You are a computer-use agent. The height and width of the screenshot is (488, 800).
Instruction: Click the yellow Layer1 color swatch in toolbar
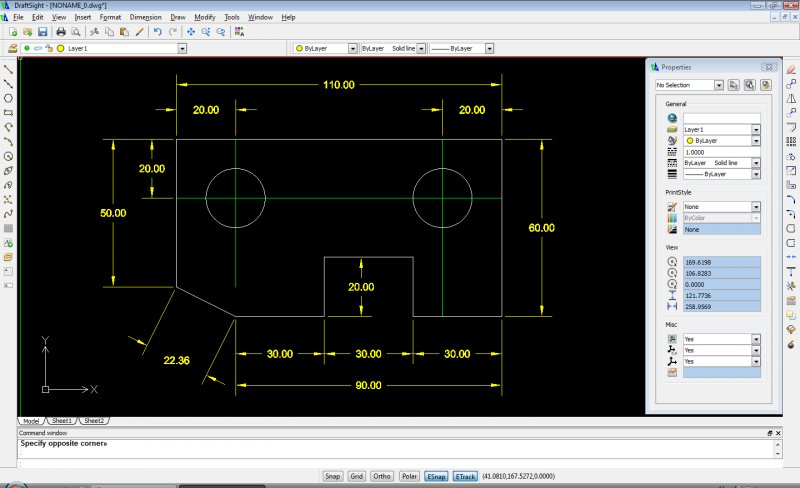[x=60, y=48]
